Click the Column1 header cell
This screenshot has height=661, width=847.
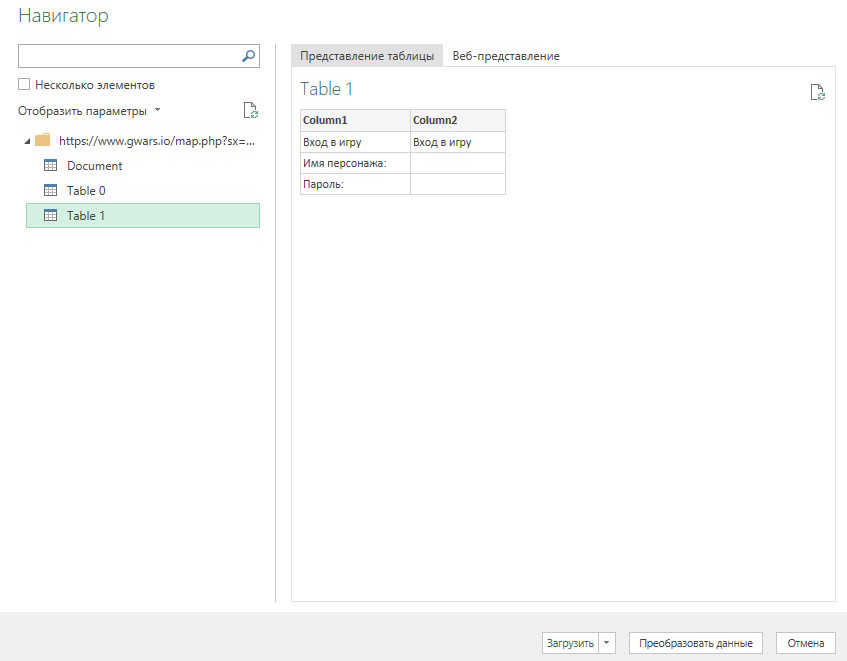[355, 120]
